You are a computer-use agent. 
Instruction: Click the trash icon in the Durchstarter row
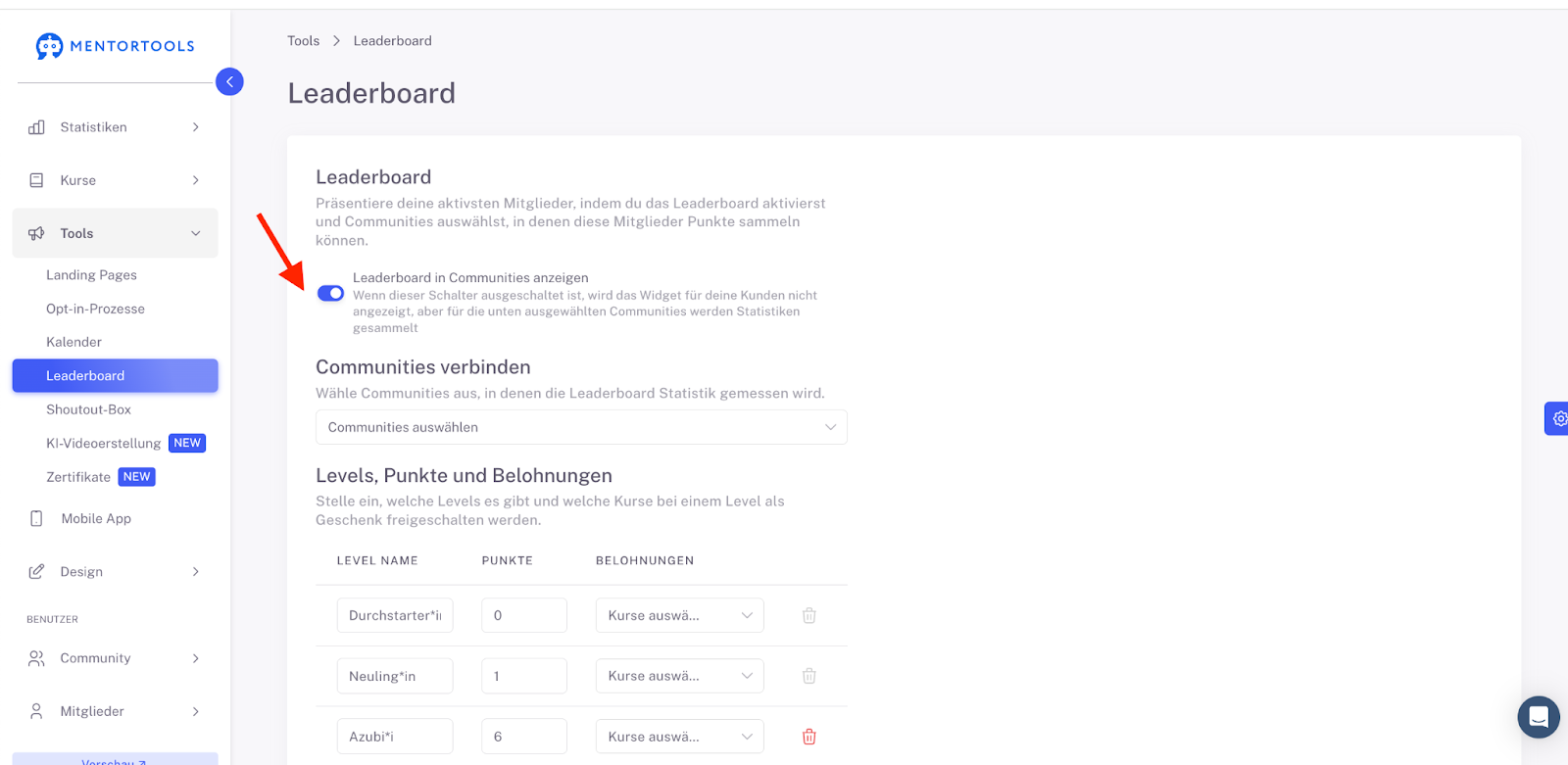[809, 615]
